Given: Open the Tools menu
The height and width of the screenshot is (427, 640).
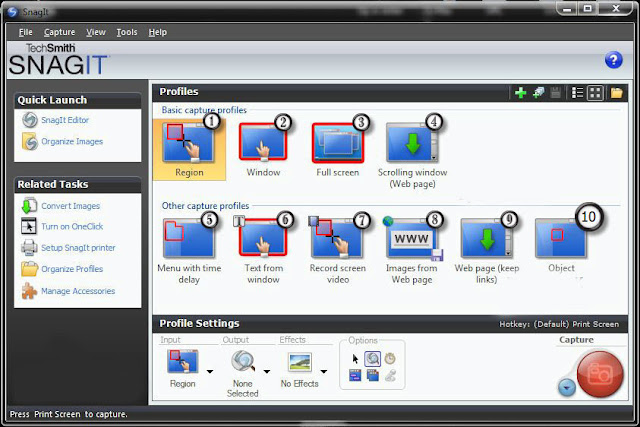Looking at the screenshot, I should (127, 32).
